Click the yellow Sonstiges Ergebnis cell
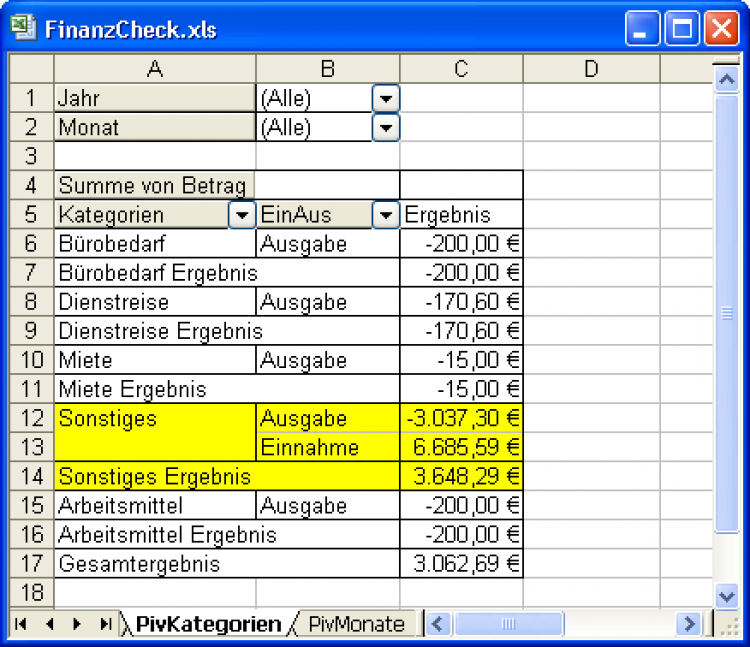This screenshot has height=647, width=750. point(155,476)
